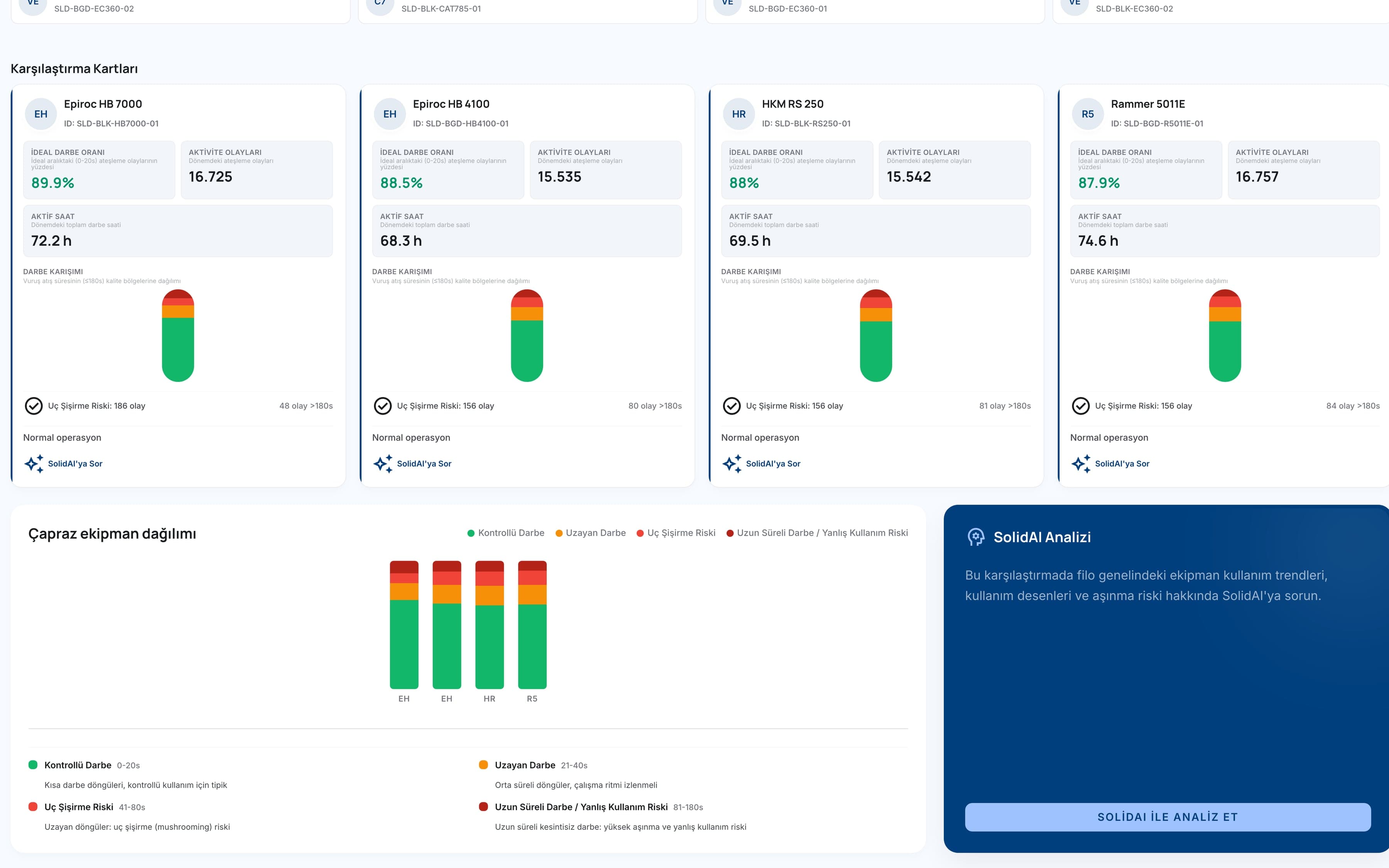Click the Epiroc HB 7000 card title
The image size is (1389, 868).
coord(103,104)
